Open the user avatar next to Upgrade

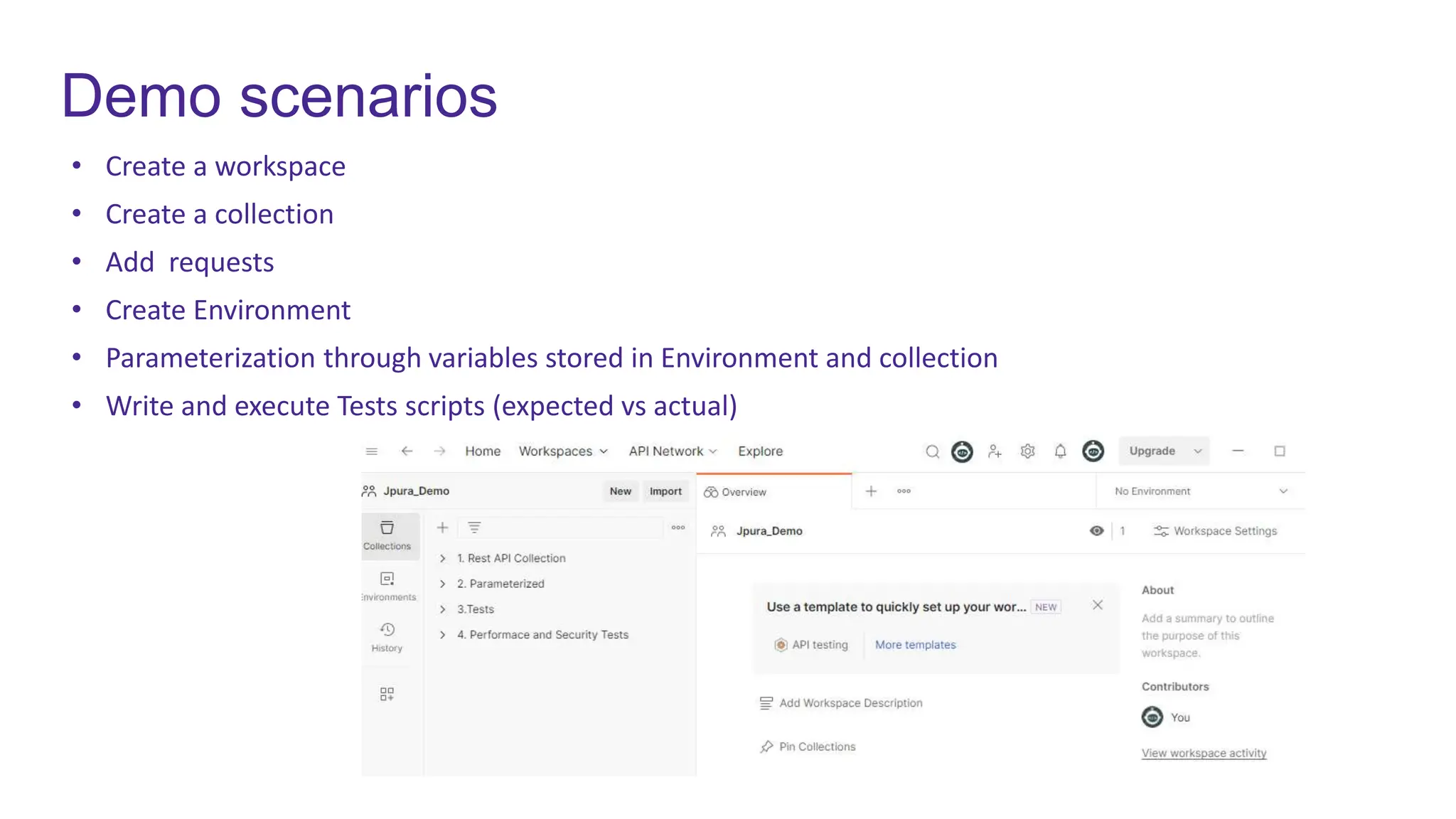click(x=1093, y=451)
